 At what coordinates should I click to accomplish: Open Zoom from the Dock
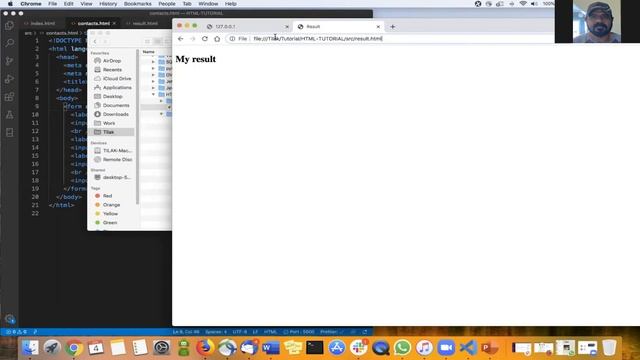[x=447, y=348]
